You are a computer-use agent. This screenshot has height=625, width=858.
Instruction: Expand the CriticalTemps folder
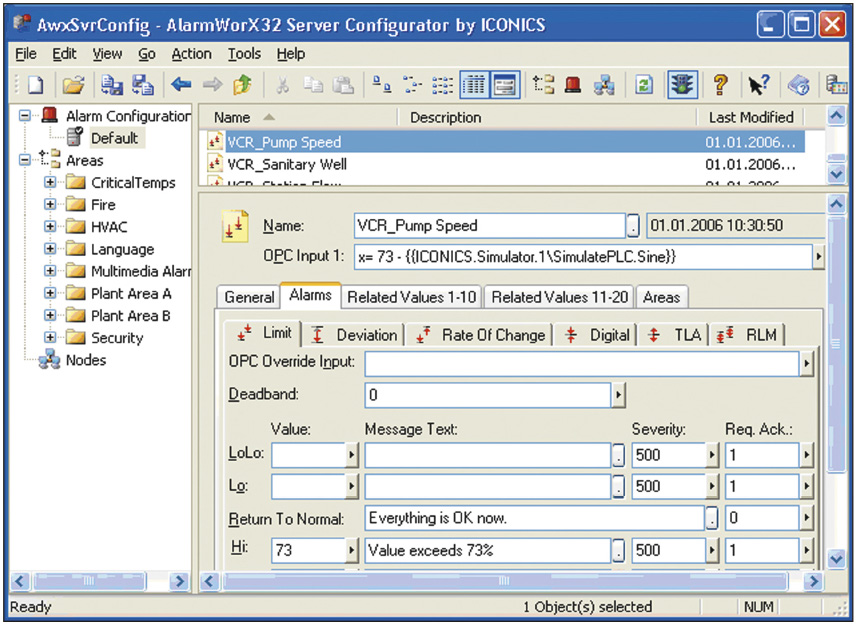point(50,182)
